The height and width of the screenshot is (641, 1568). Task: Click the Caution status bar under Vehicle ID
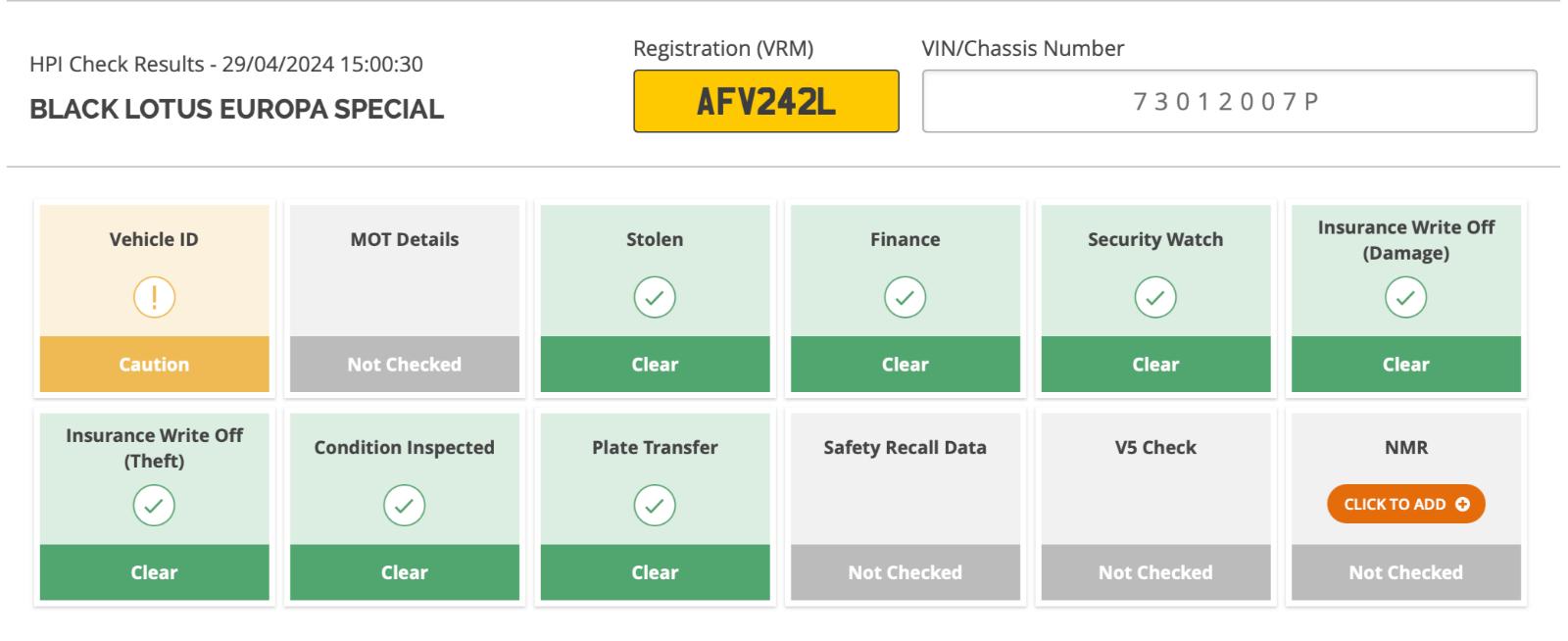click(x=154, y=365)
